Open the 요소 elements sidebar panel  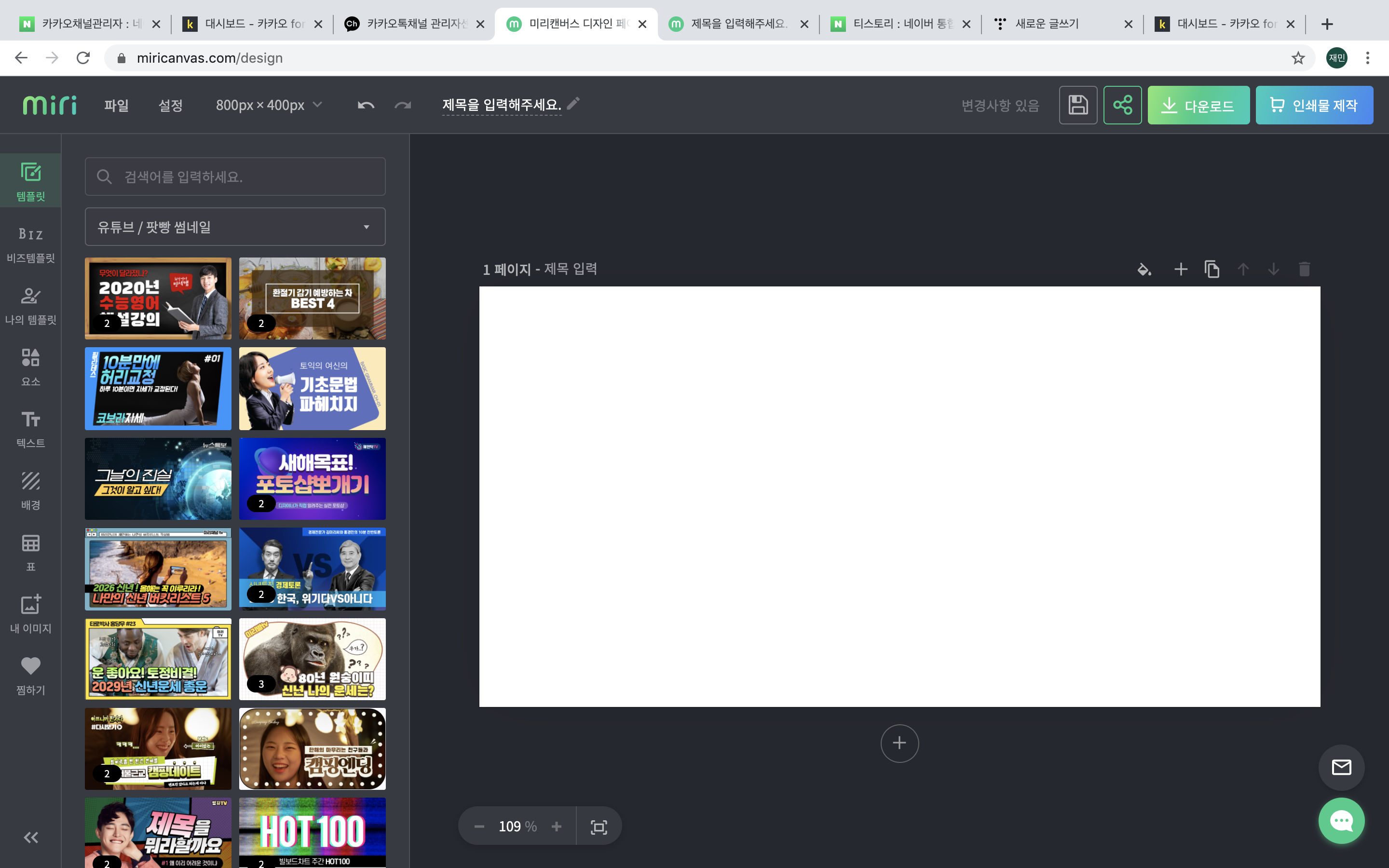[30, 367]
